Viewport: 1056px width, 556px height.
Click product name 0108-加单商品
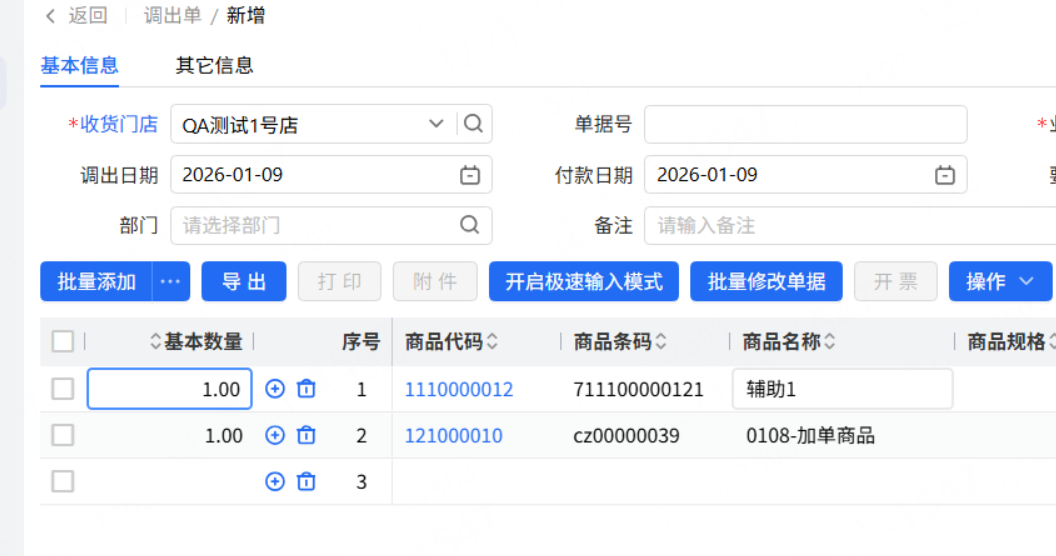pyautogui.click(x=810, y=436)
